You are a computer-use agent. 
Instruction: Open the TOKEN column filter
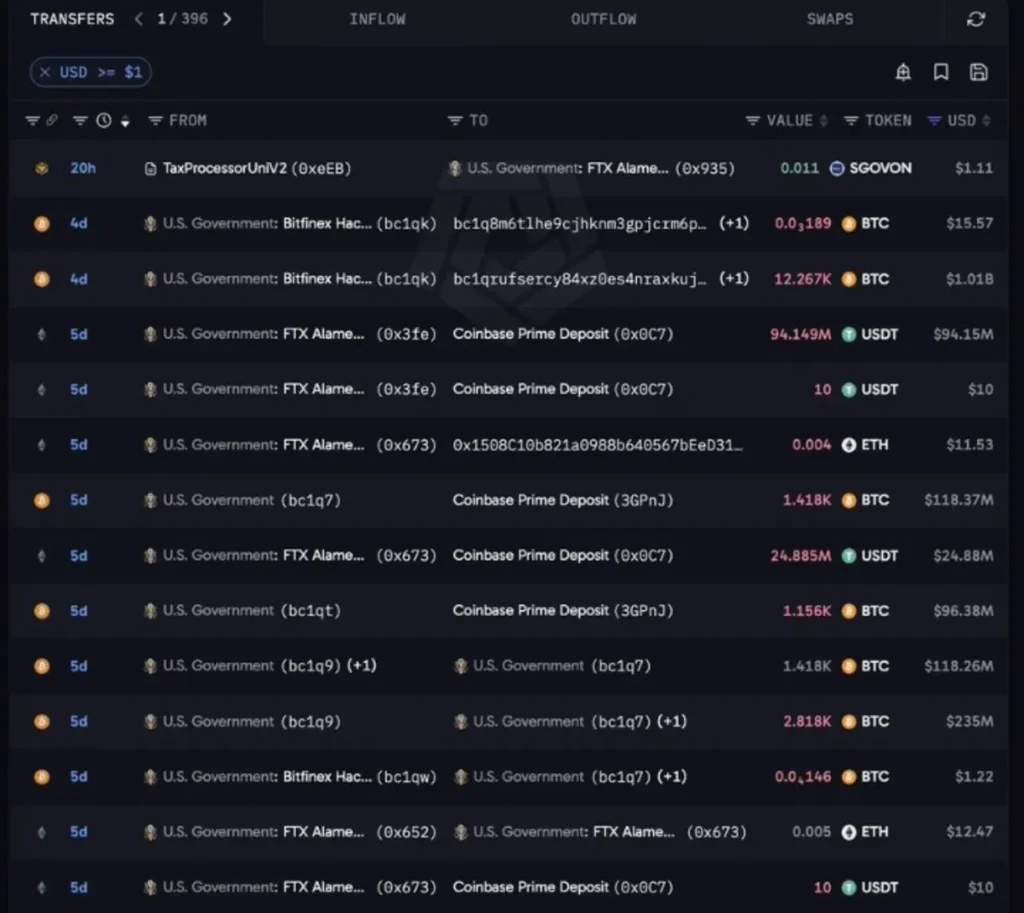pyautogui.click(x=851, y=120)
